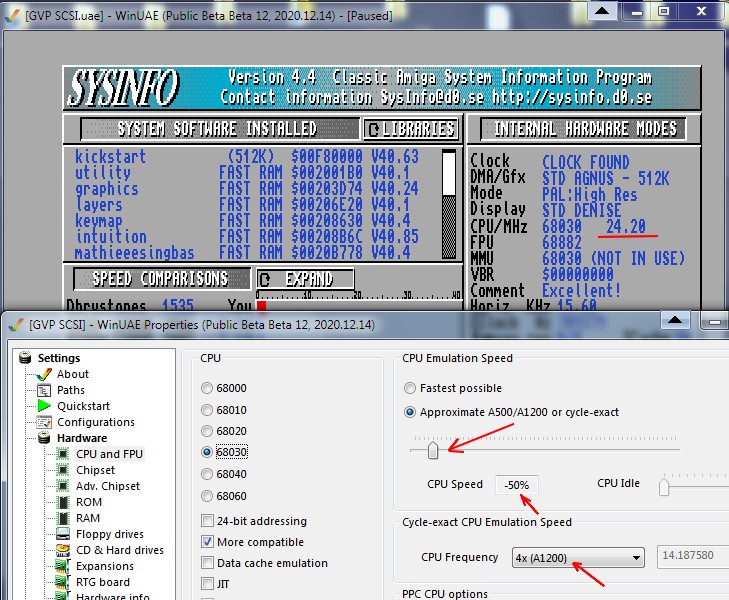Click the CD & Hard drives icon
The width and height of the screenshot is (729, 600).
(63, 550)
